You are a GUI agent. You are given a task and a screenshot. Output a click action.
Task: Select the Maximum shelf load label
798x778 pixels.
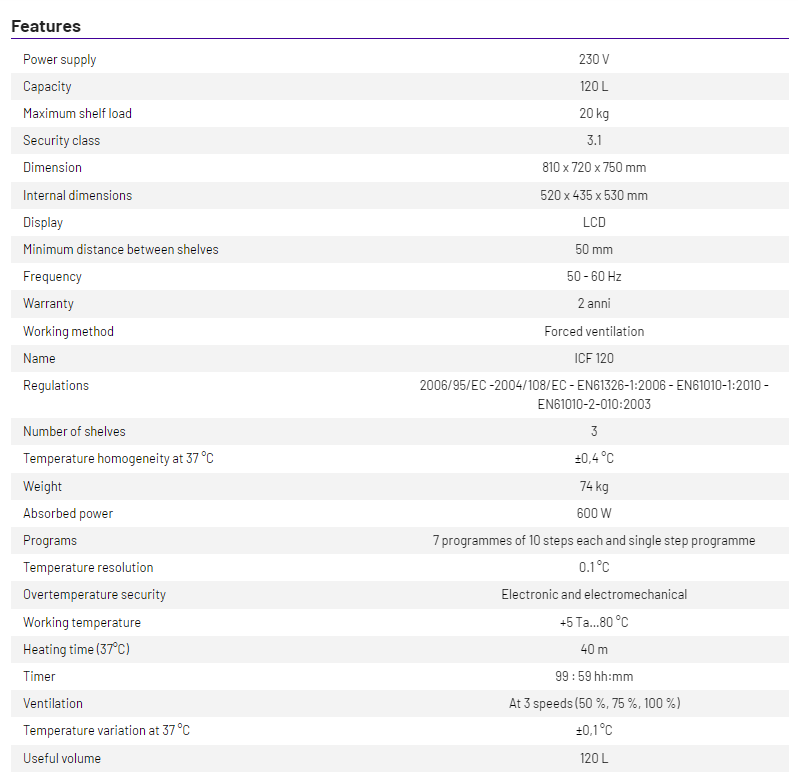pos(77,114)
